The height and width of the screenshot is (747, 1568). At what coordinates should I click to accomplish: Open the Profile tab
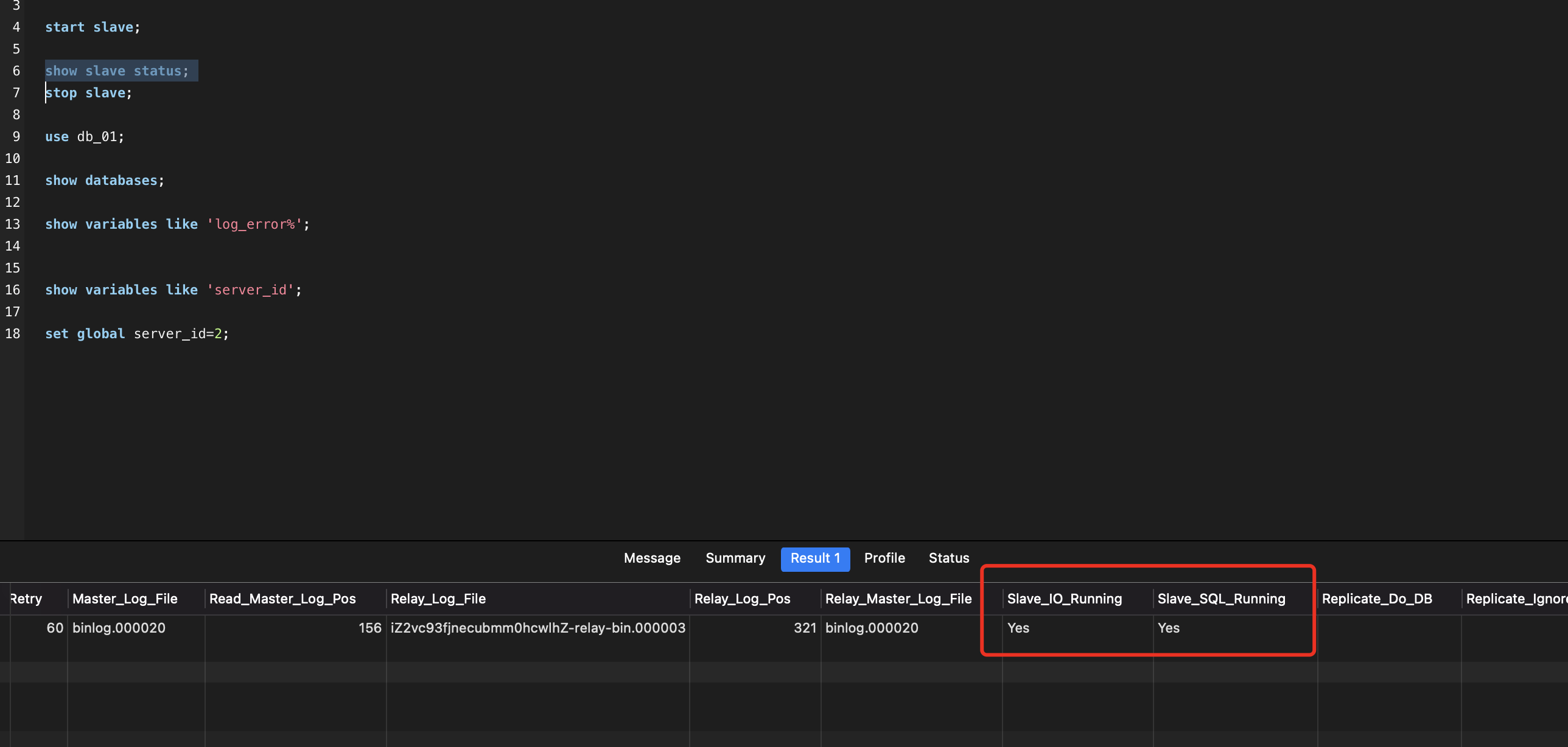click(884, 558)
